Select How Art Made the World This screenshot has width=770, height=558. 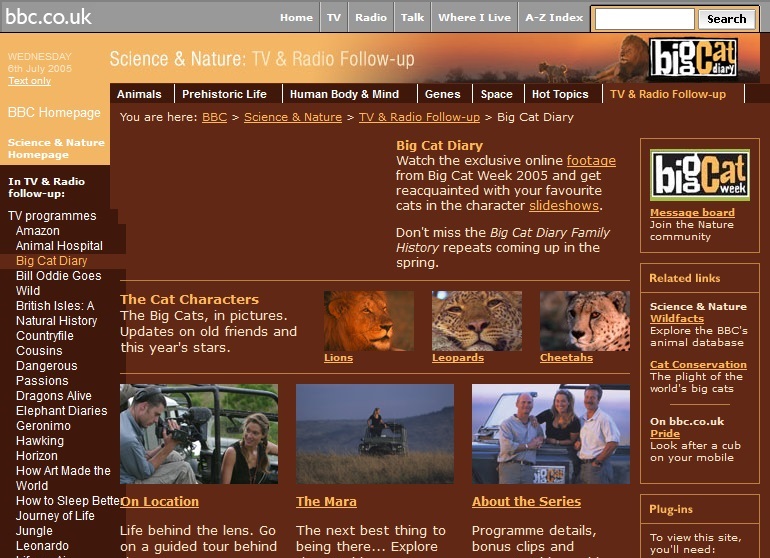pos(63,478)
